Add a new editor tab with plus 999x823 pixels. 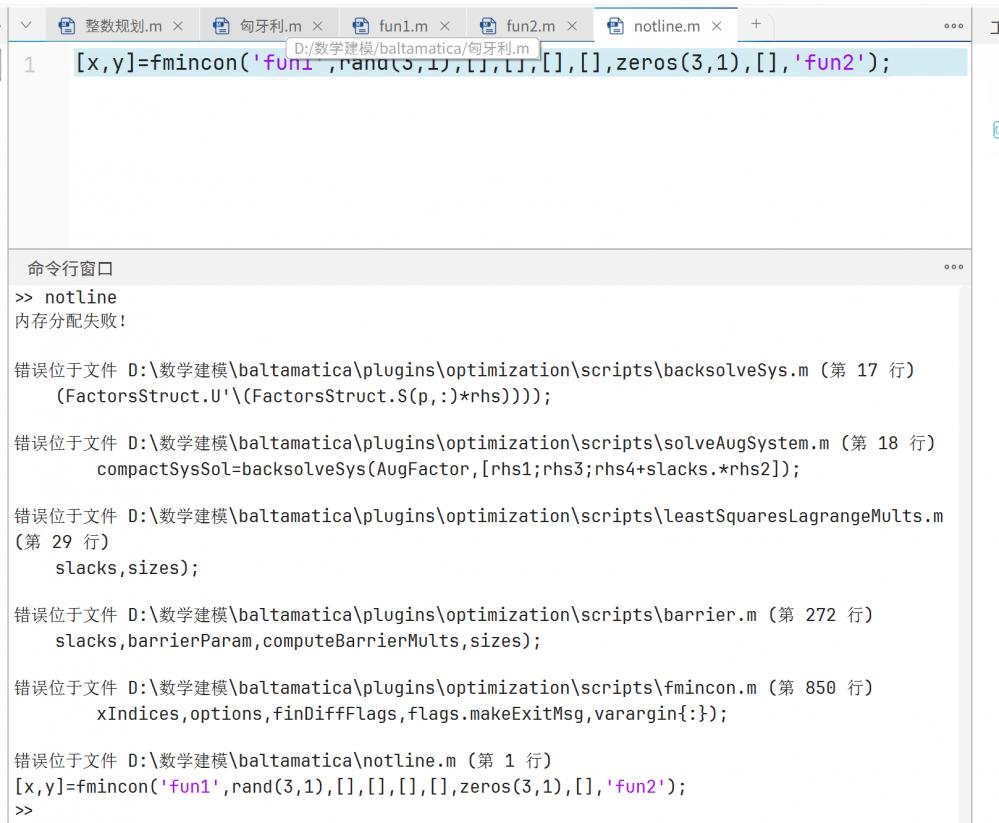756,24
